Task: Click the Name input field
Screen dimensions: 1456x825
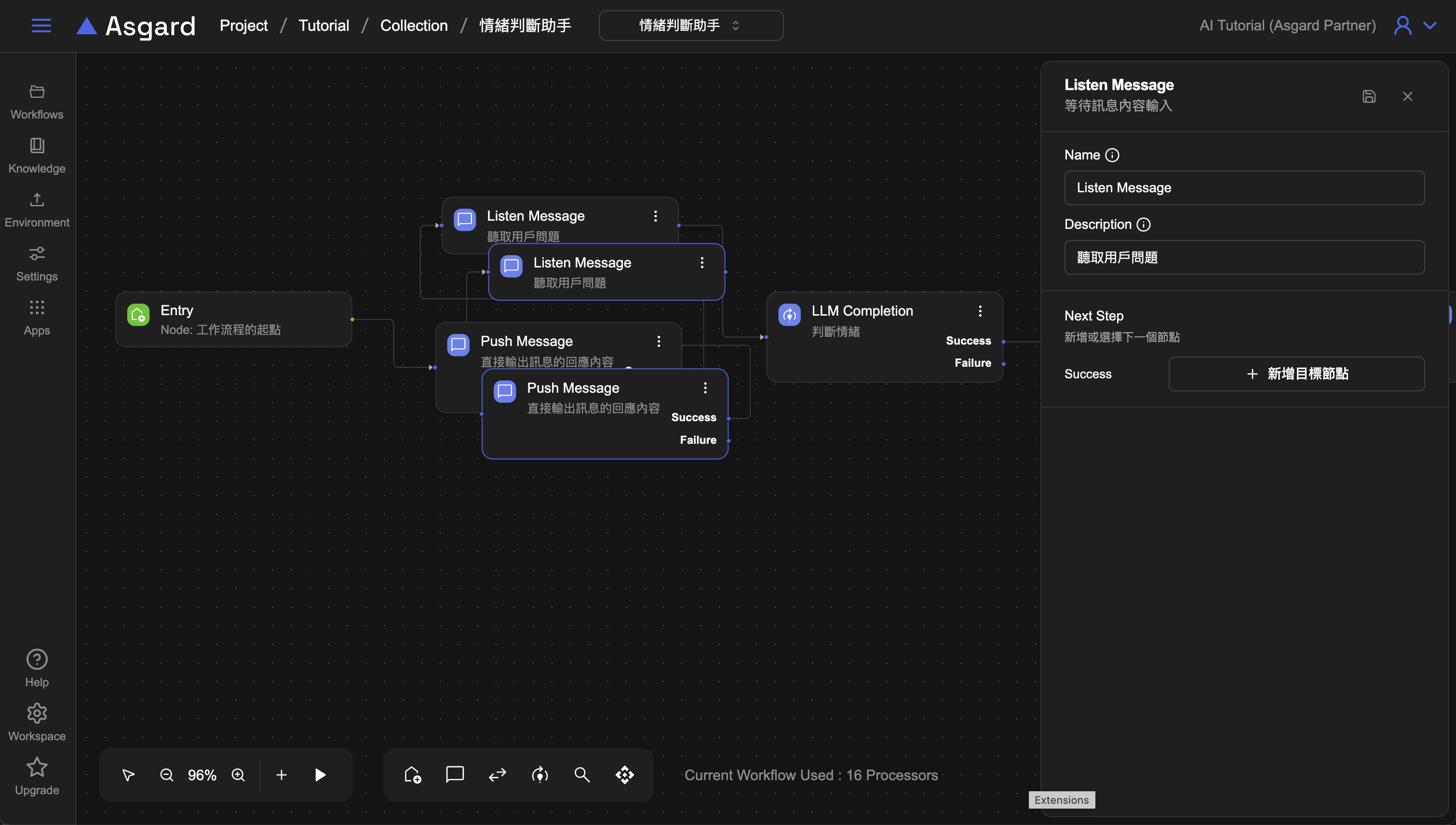Action: click(x=1244, y=188)
